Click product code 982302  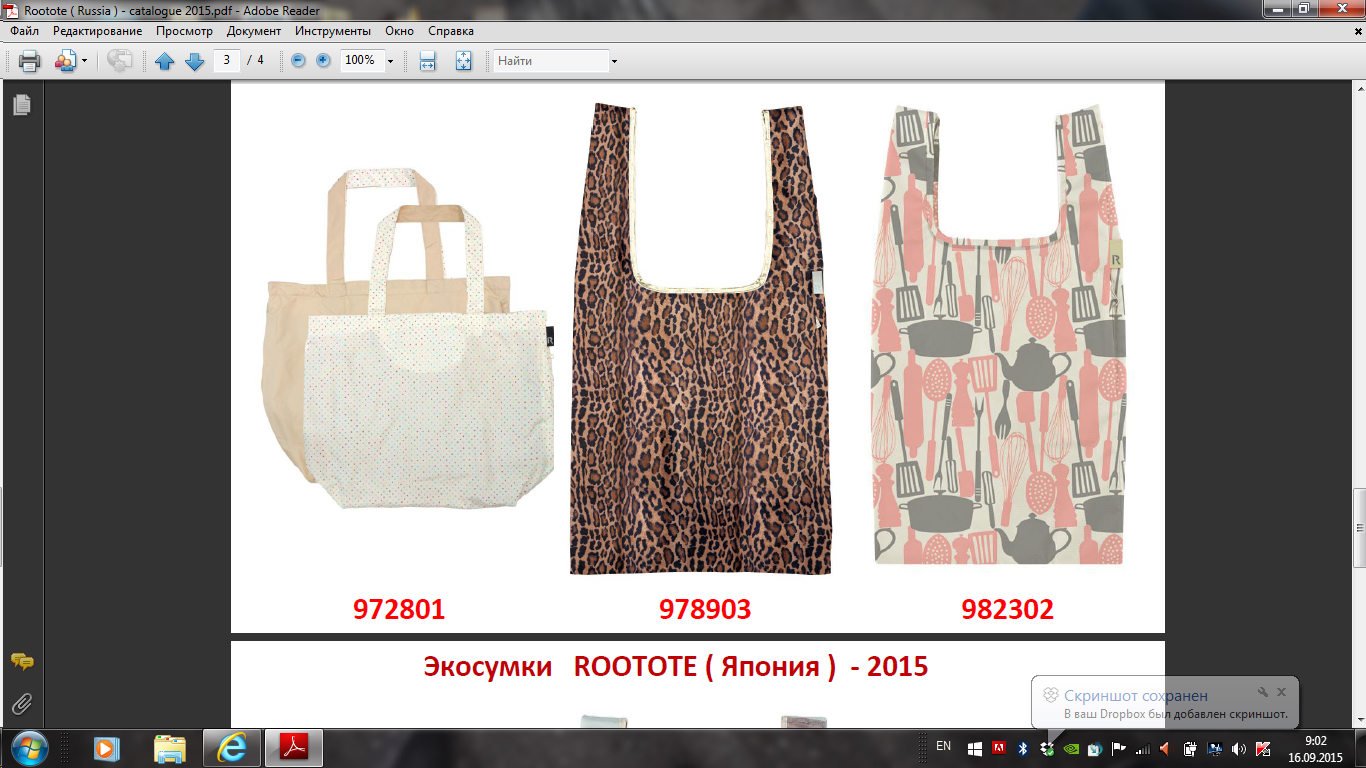pyautogui.click(x=1008, y=609)
